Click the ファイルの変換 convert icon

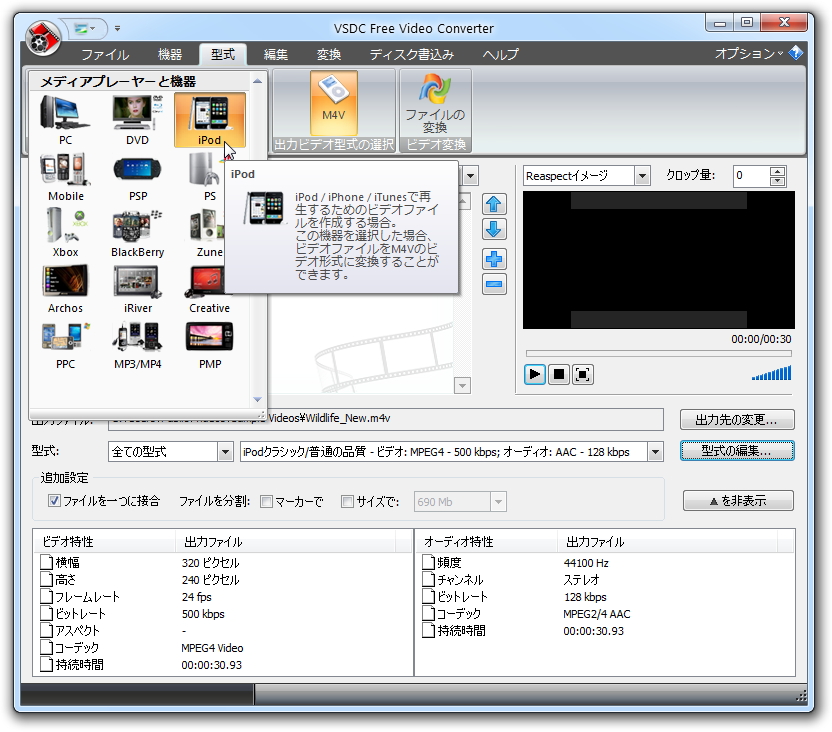tap(435, 104)
